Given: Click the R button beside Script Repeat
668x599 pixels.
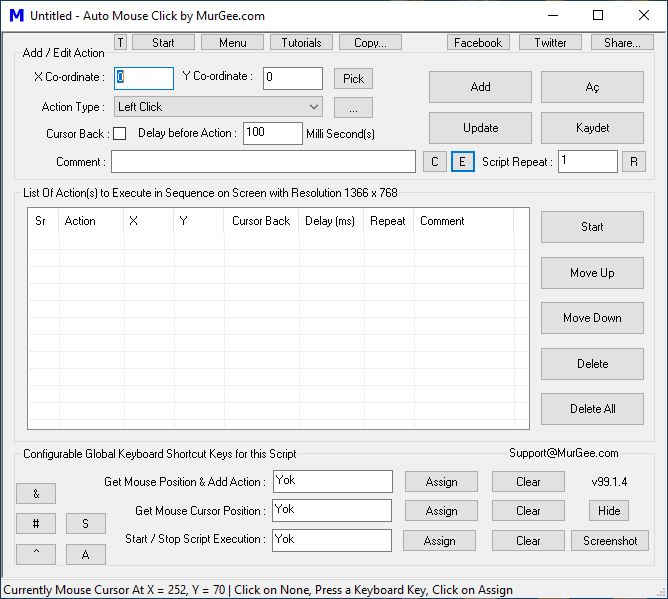Looking at the screenshot, I should tap(634, 161).
